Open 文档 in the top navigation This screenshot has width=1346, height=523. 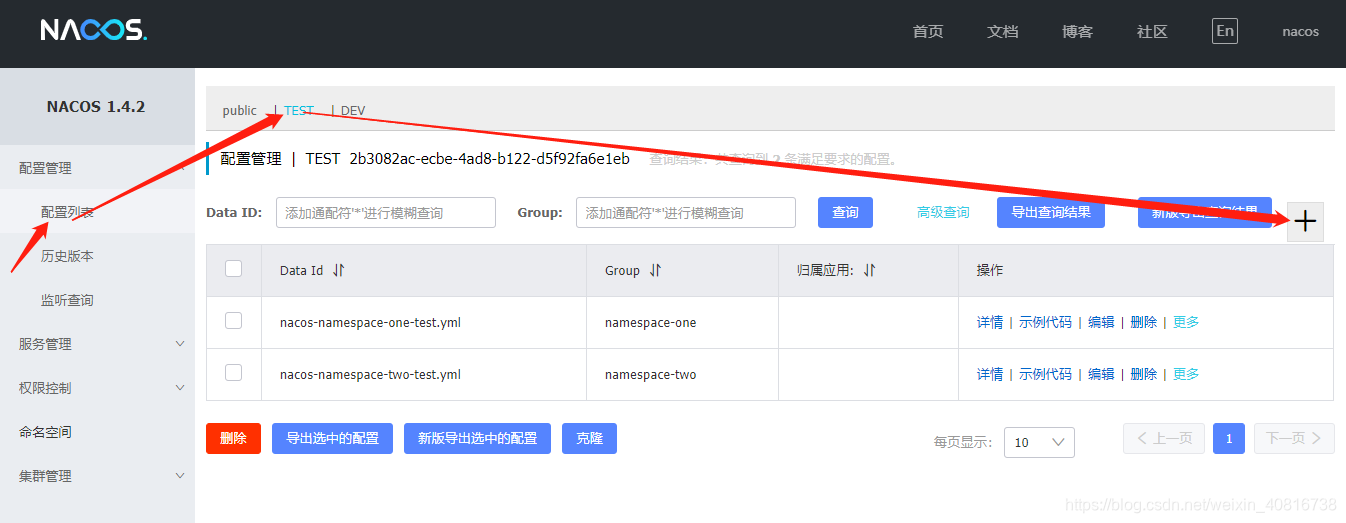[x=1003, y=31]
